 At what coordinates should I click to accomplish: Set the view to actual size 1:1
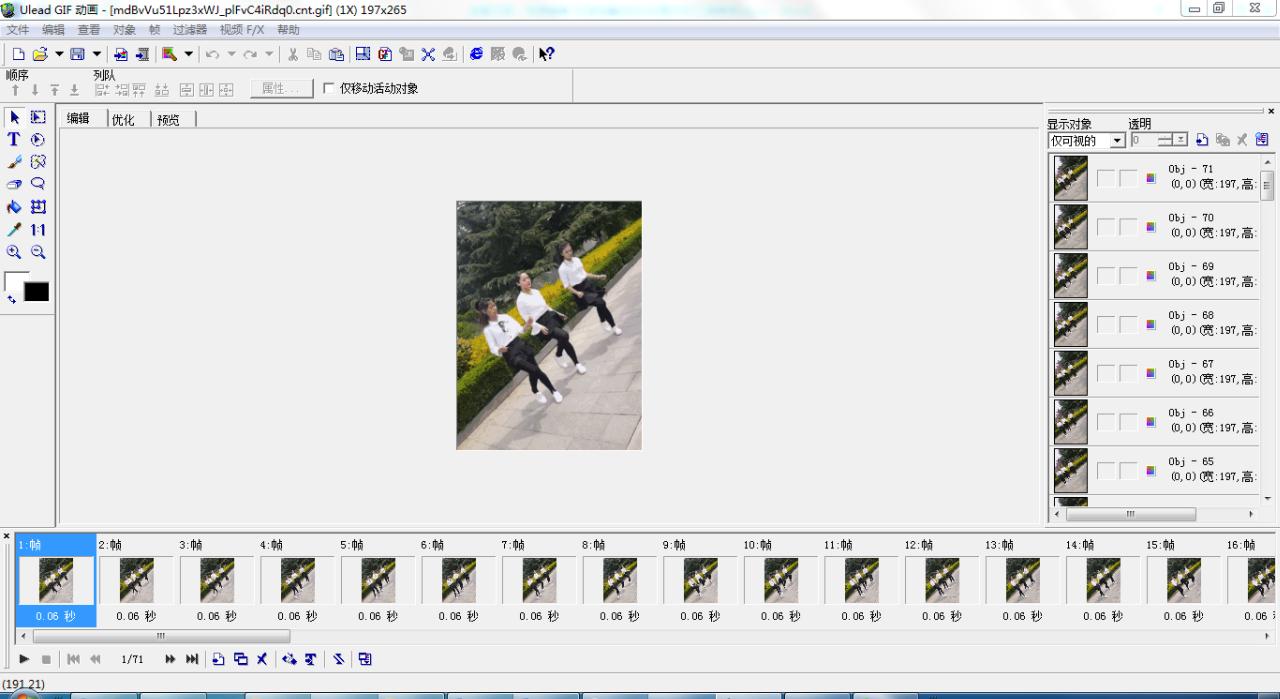(38, 230)
